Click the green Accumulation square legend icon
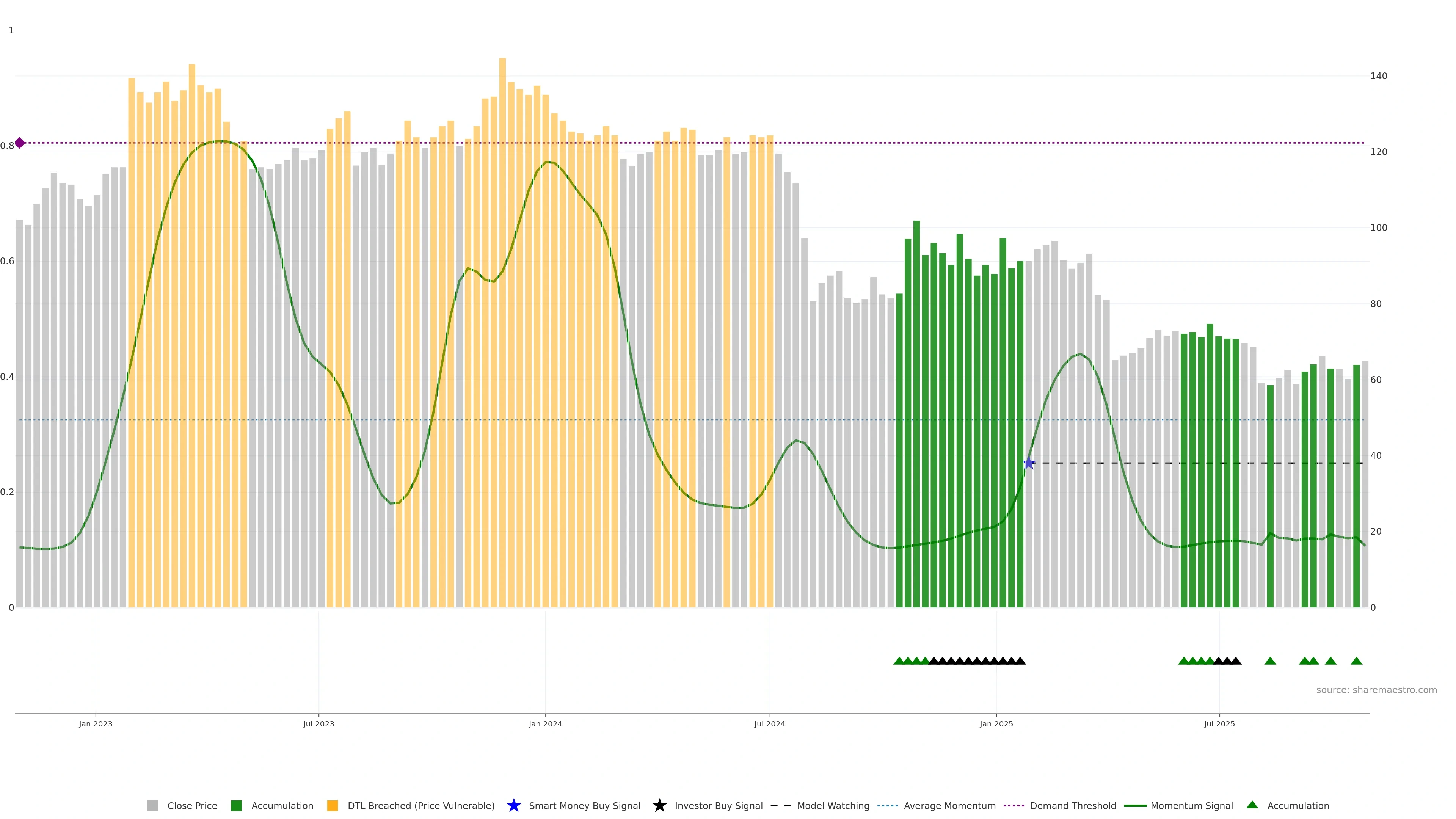Screen dimensions: 1456x819 tap(236, 805)
